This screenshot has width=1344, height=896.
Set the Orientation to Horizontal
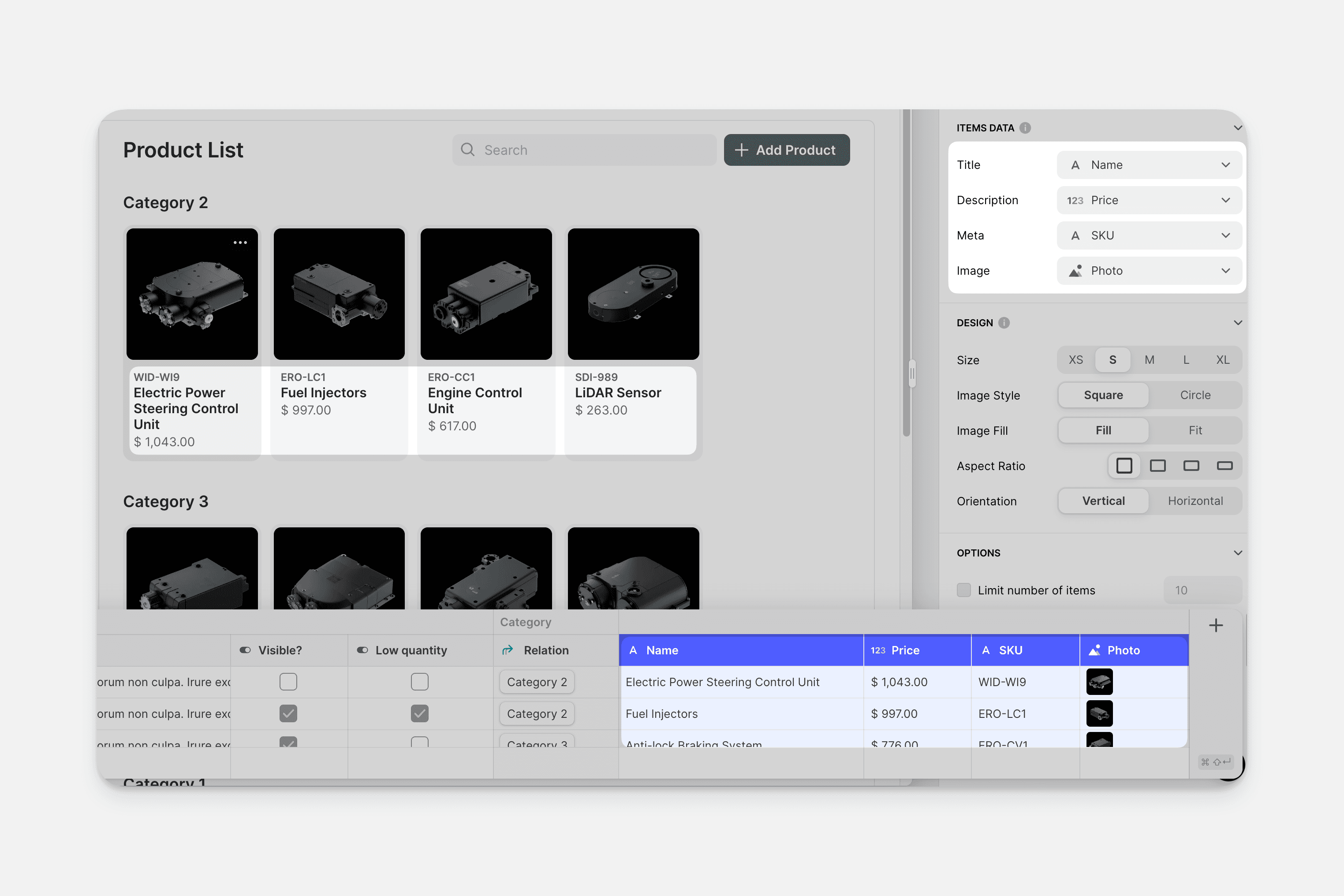point(1195,500)
